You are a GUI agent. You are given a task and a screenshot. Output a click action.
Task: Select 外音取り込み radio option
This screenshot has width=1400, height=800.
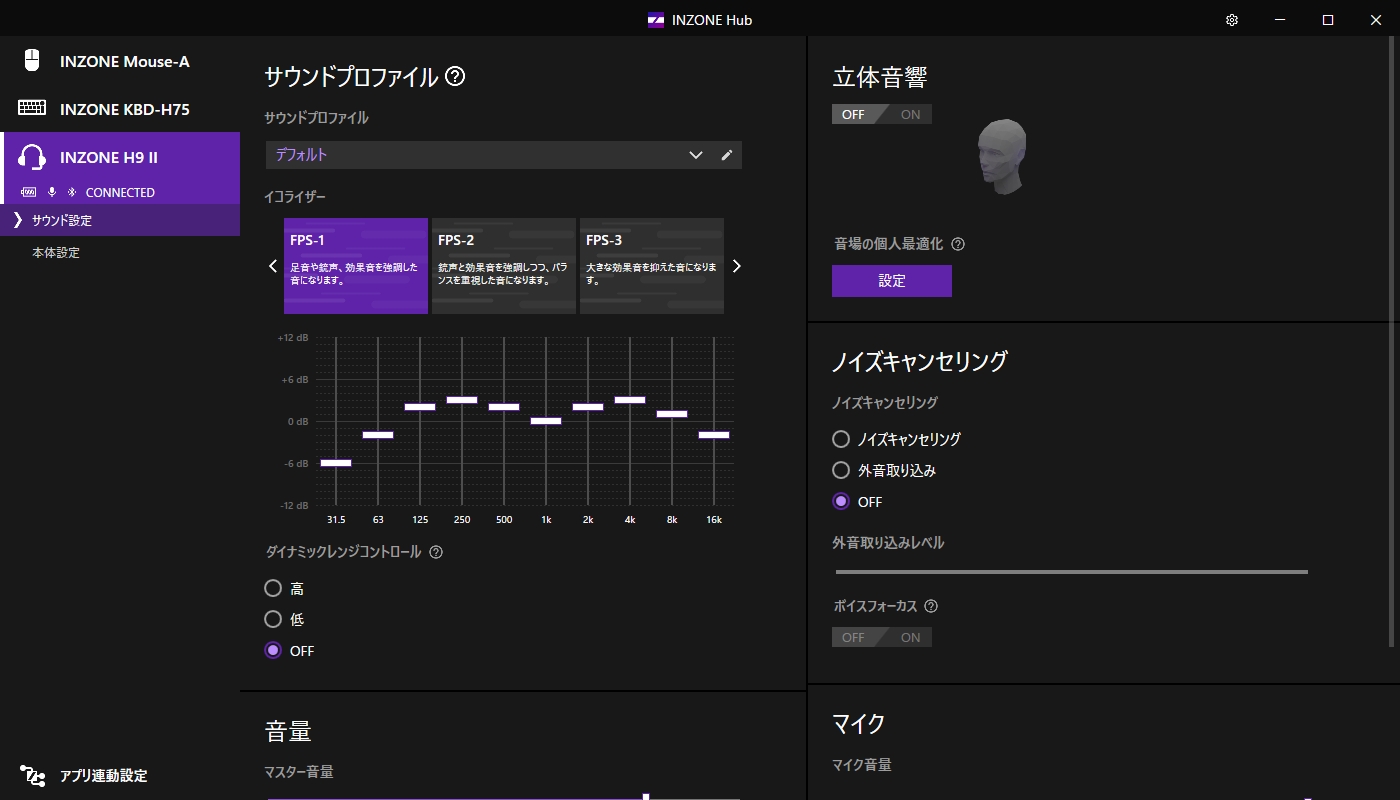[841, 470]
